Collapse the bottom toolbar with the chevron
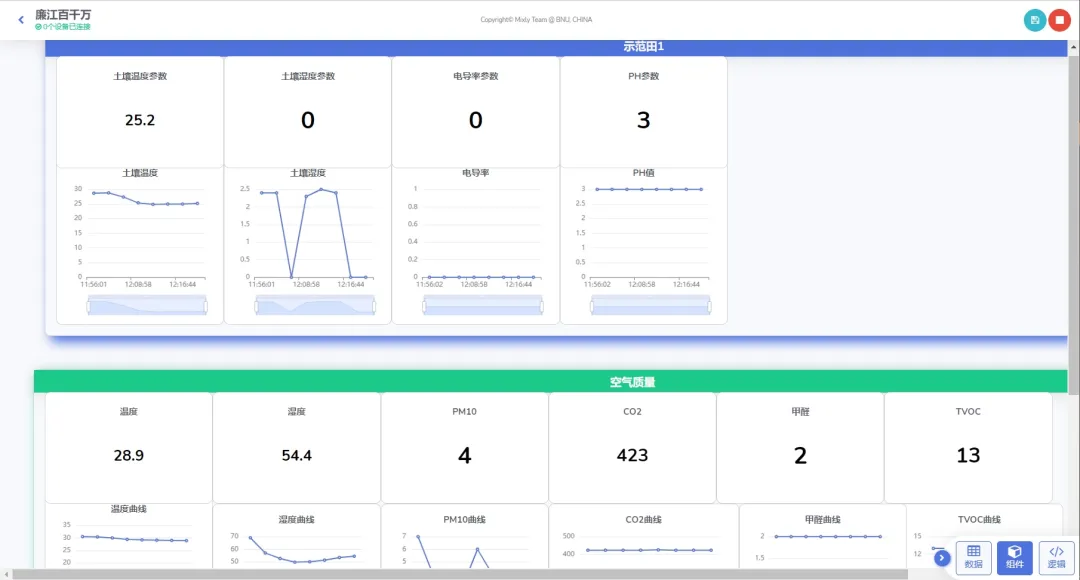 [942, 558]
